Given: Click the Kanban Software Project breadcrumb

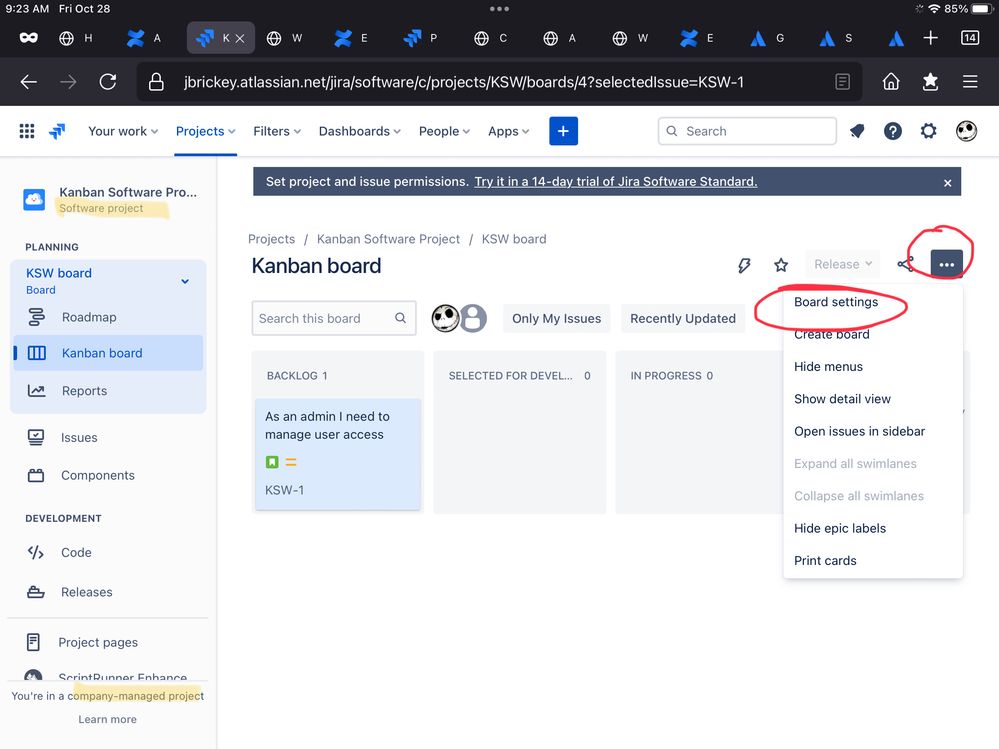Looking at the screenshot, I should pyautogui.click(x=388, y=239).
